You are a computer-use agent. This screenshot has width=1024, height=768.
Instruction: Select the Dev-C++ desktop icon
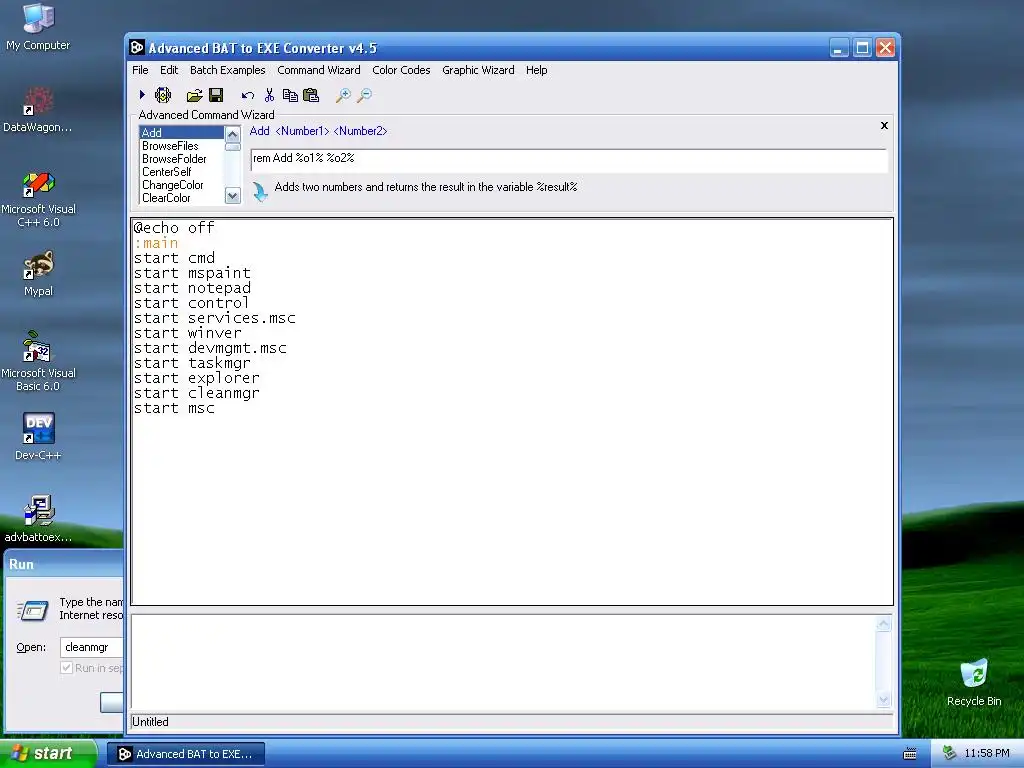[38, 437]
